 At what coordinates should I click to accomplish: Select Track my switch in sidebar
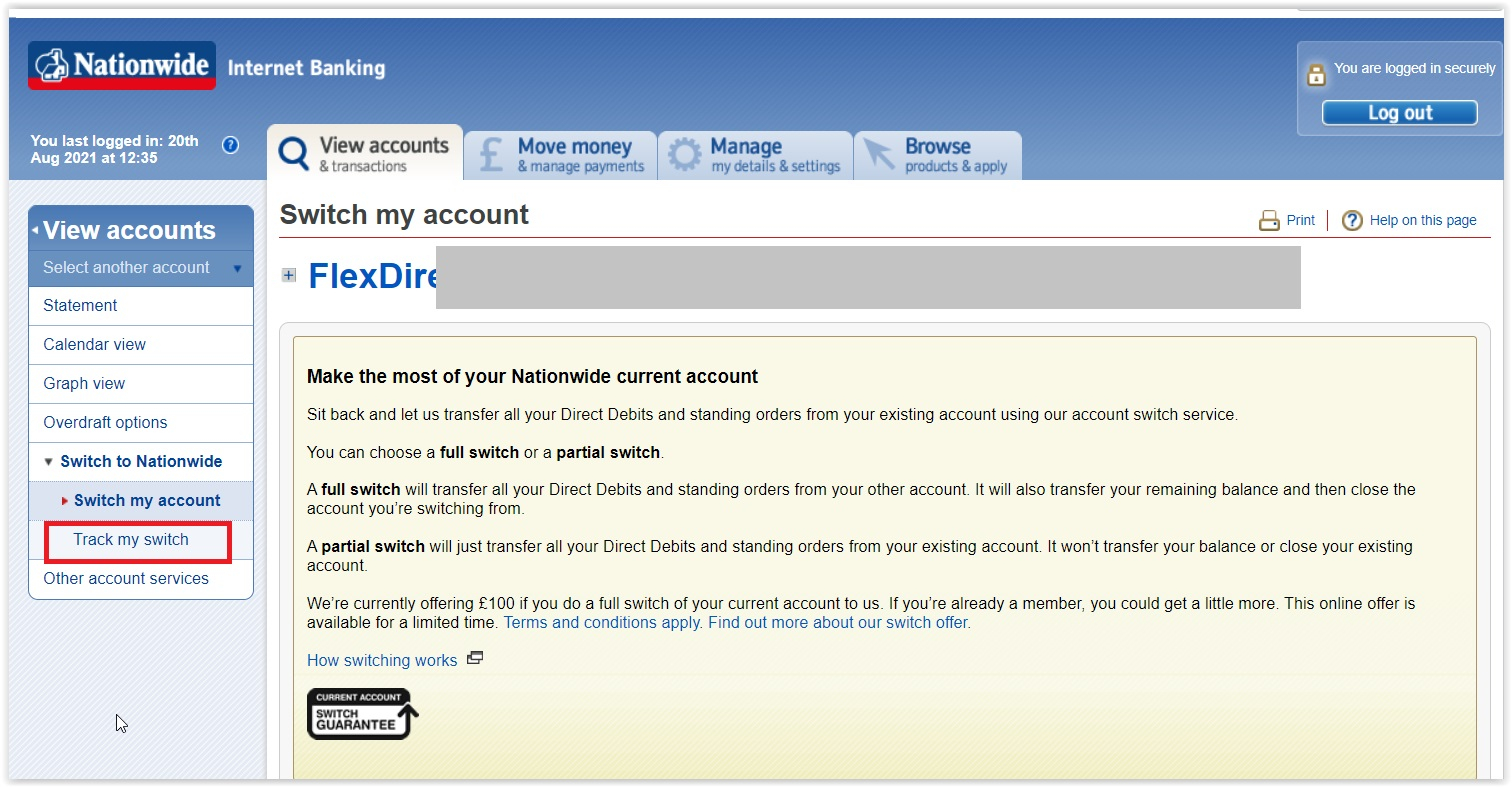pos(141,540)
